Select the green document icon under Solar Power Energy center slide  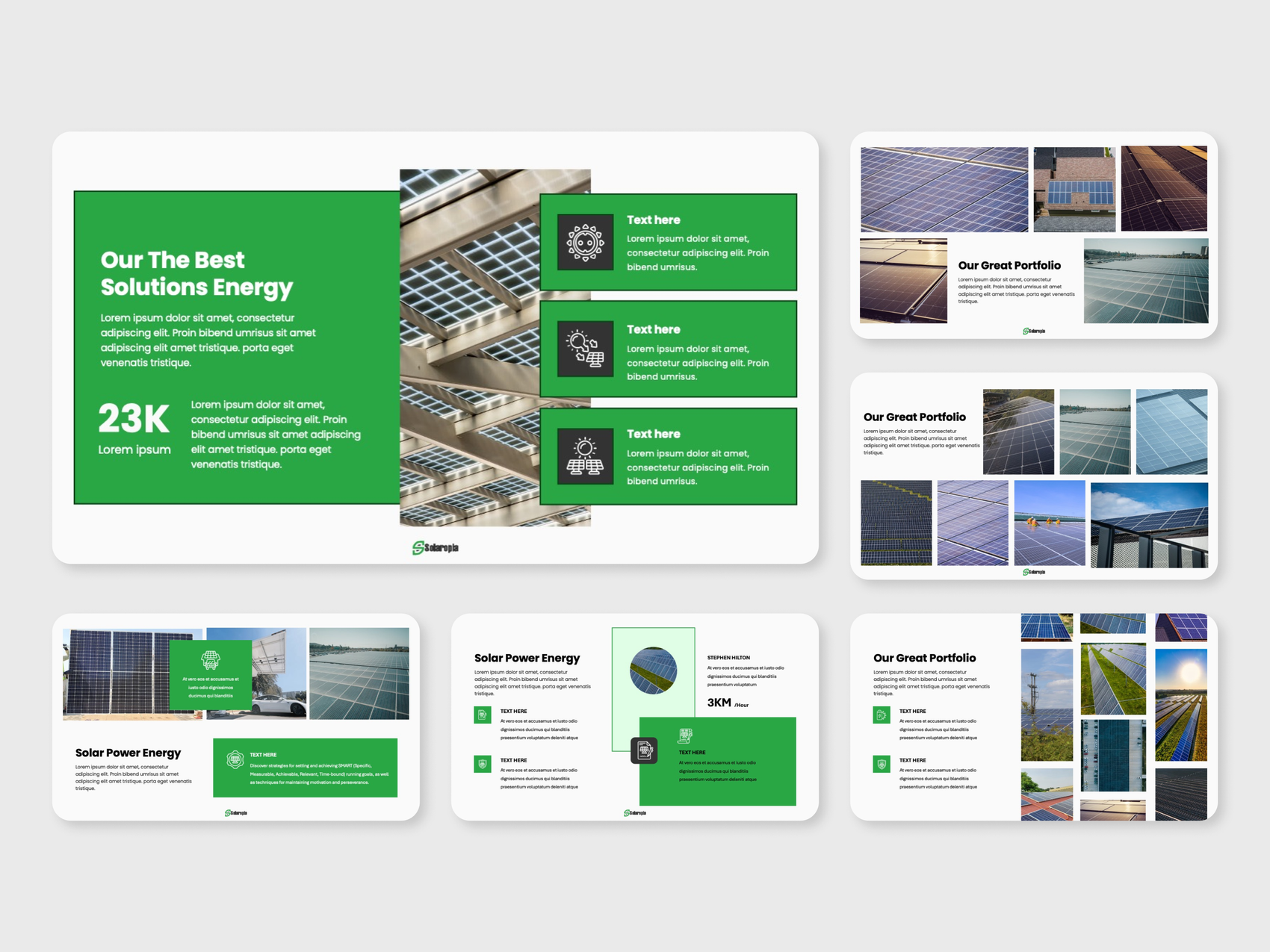click(x=483, y=715)
